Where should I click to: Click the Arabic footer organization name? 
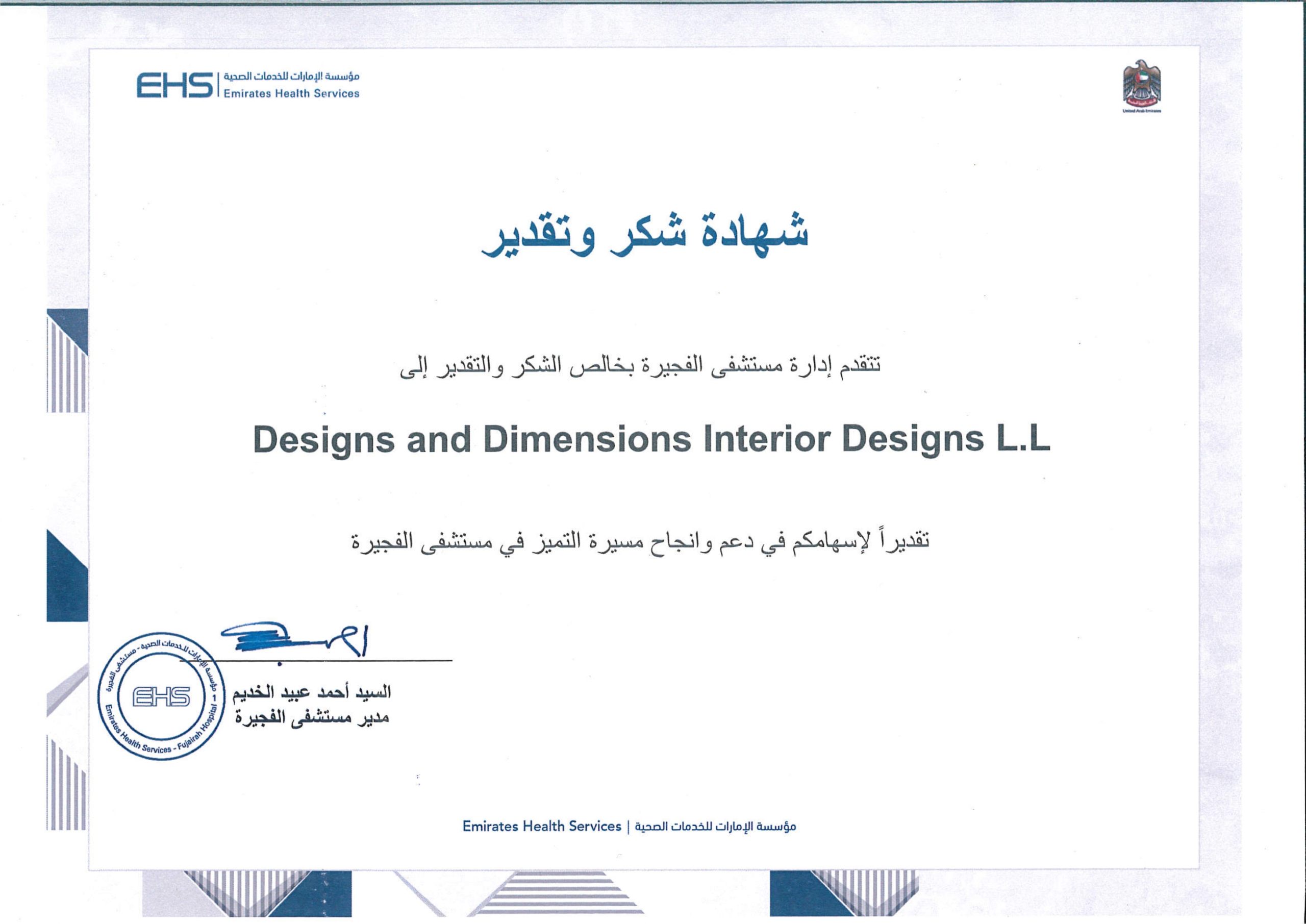click(x=715, y=826)
